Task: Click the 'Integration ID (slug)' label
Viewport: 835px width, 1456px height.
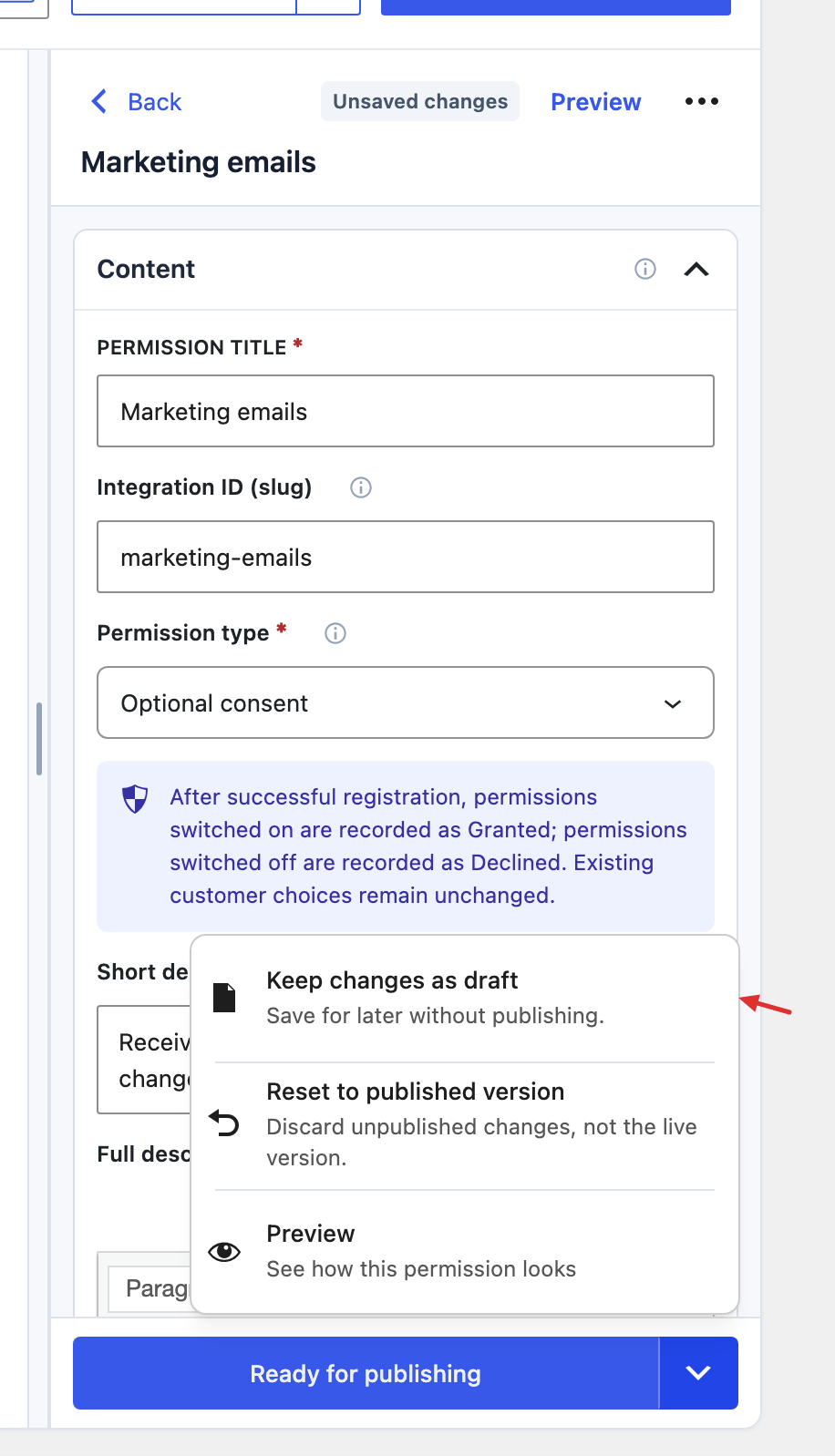Action: 204,487
